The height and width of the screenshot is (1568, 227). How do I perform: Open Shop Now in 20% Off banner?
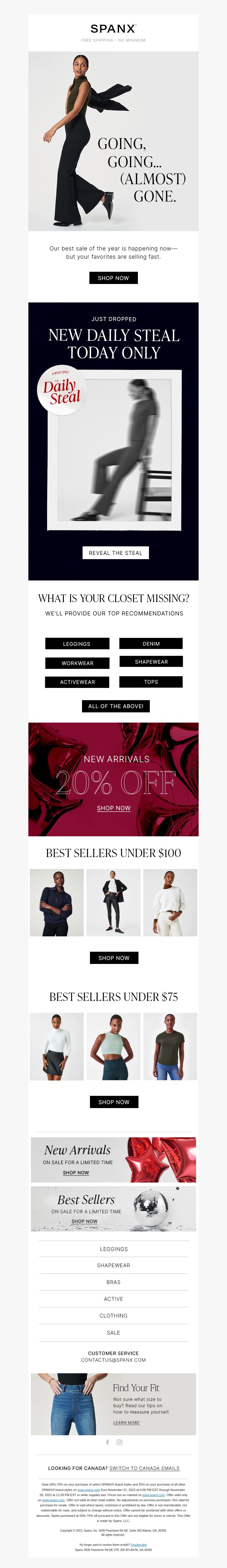click(x=113, y=808)
